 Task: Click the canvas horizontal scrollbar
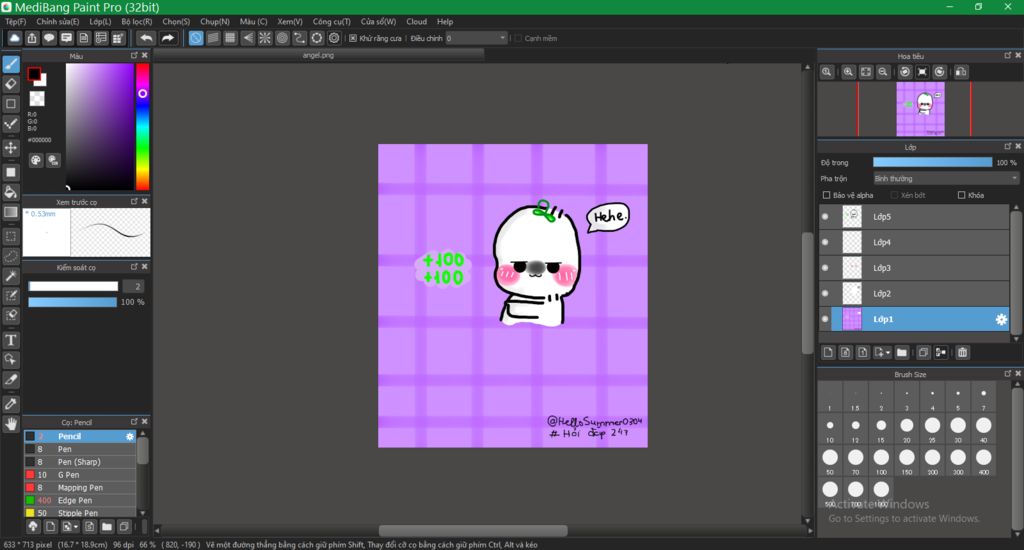[473, 531]
